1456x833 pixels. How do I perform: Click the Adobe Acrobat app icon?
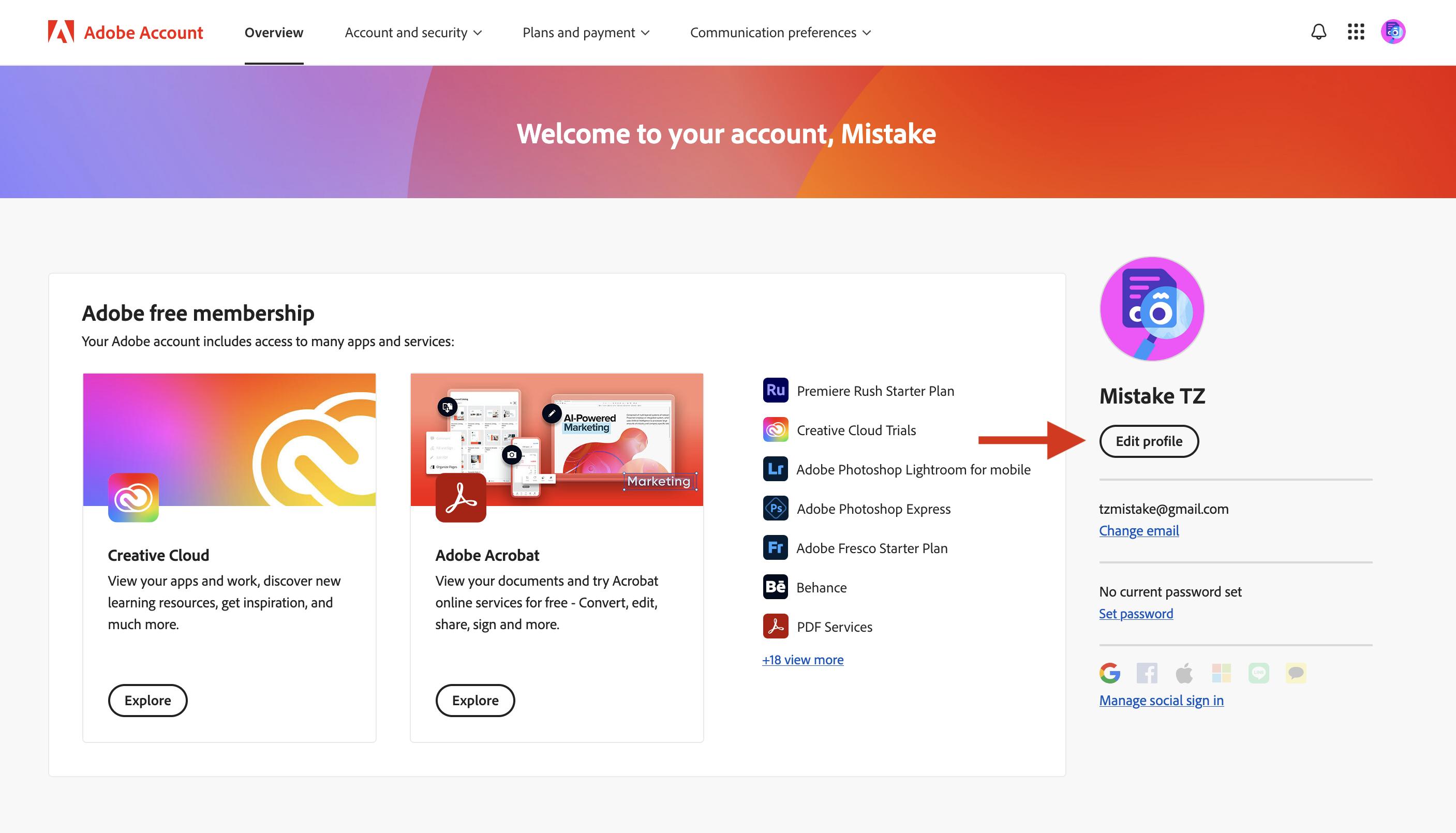[460, 497]
